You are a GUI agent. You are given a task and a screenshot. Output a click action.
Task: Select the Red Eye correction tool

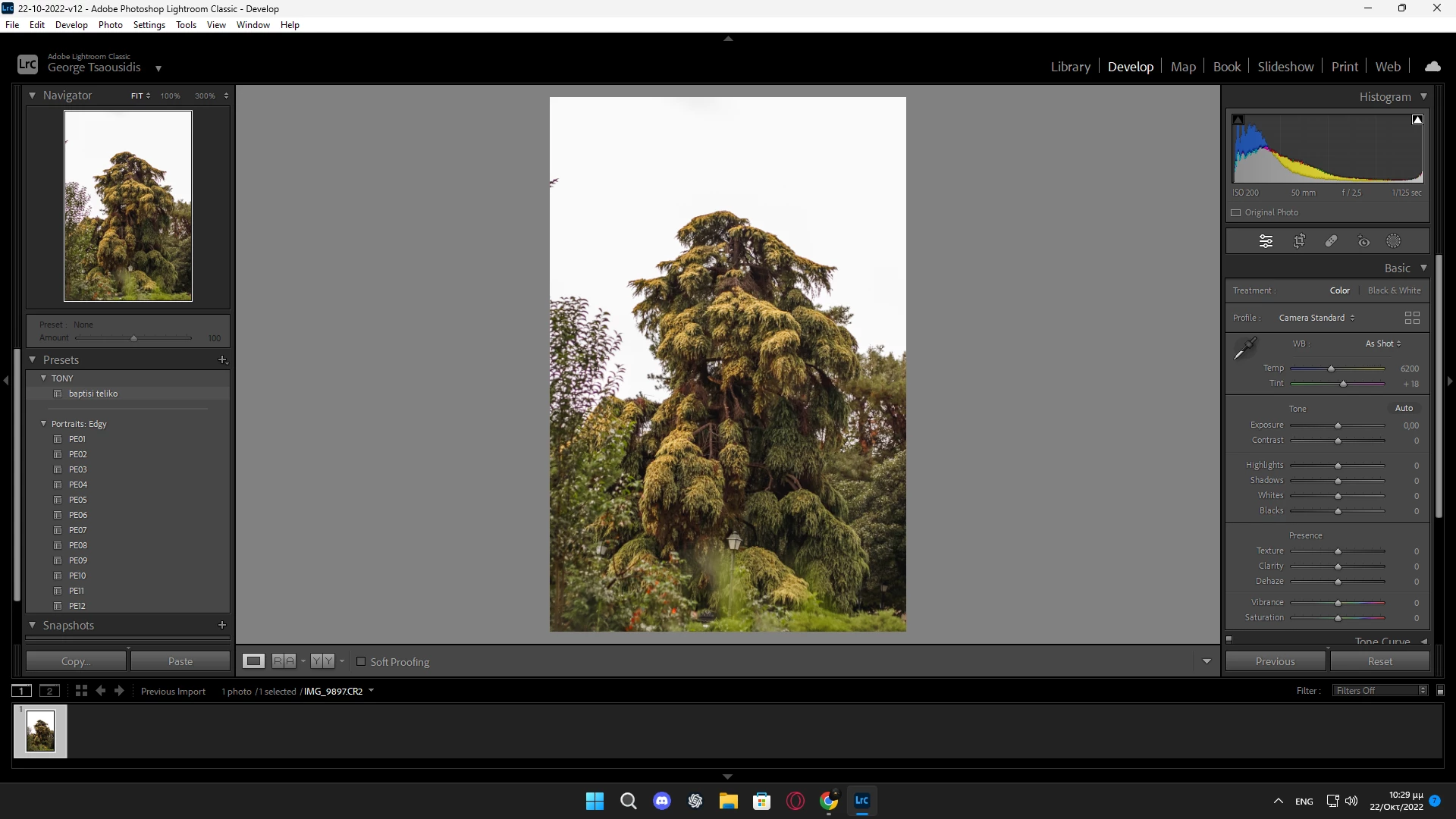coord(1363,241)
